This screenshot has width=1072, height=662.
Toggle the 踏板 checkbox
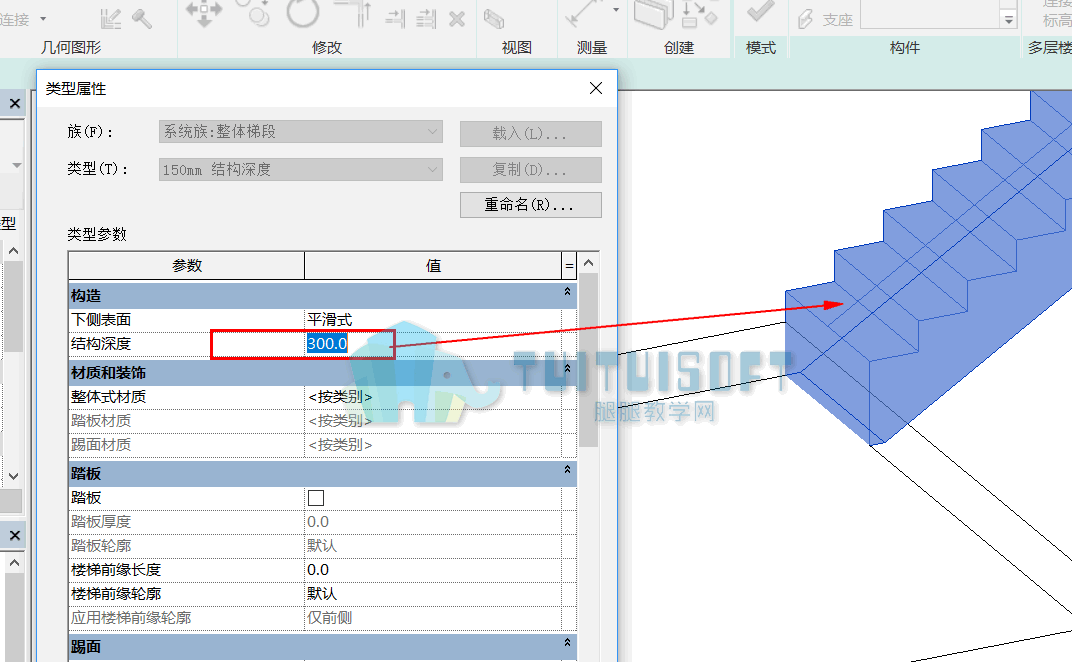(316, 498)
